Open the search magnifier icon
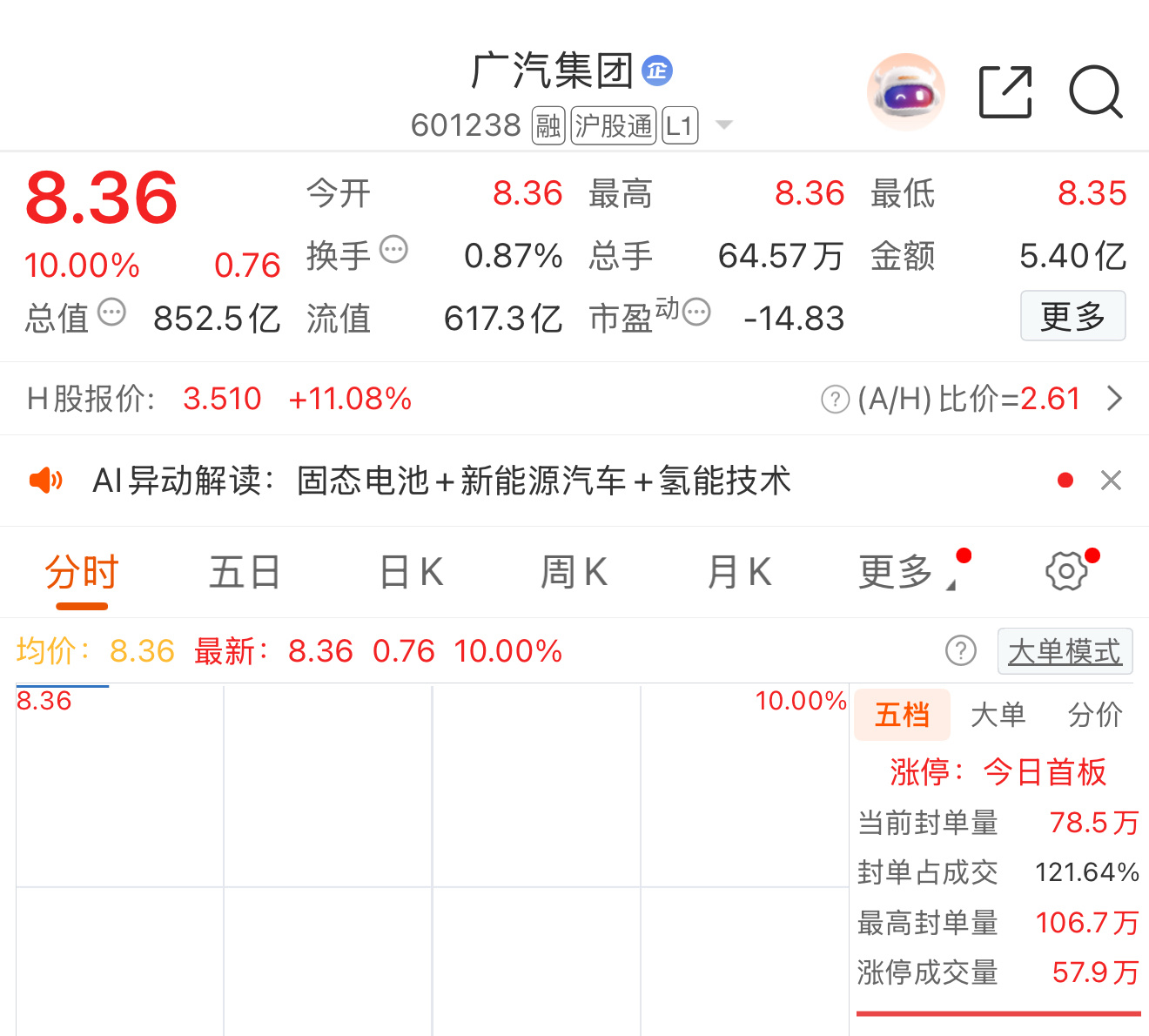1149x1036 pixels. coord(1096,91)
